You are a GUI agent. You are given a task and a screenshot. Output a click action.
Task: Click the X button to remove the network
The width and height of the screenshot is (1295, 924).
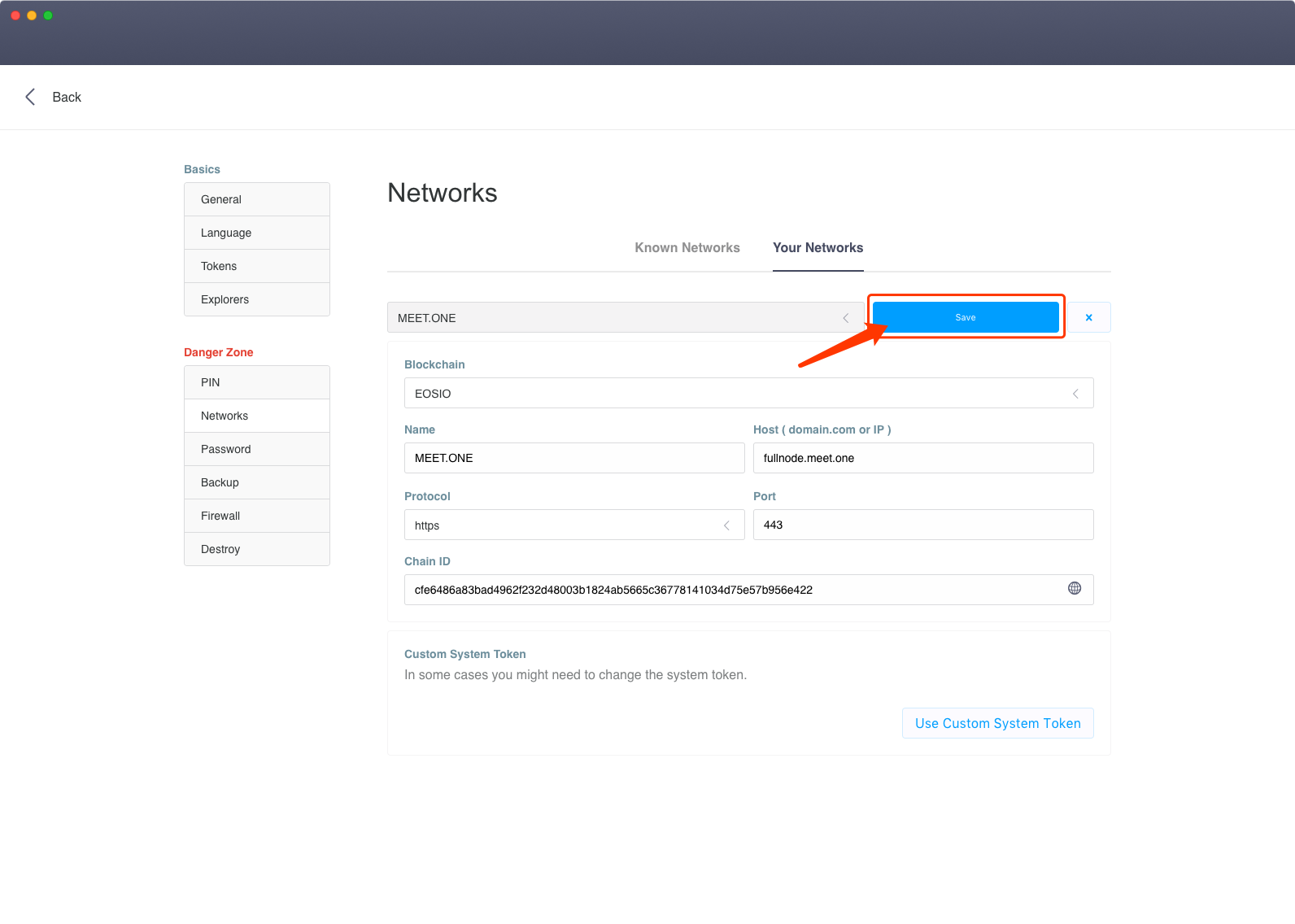click(1088, 317)
